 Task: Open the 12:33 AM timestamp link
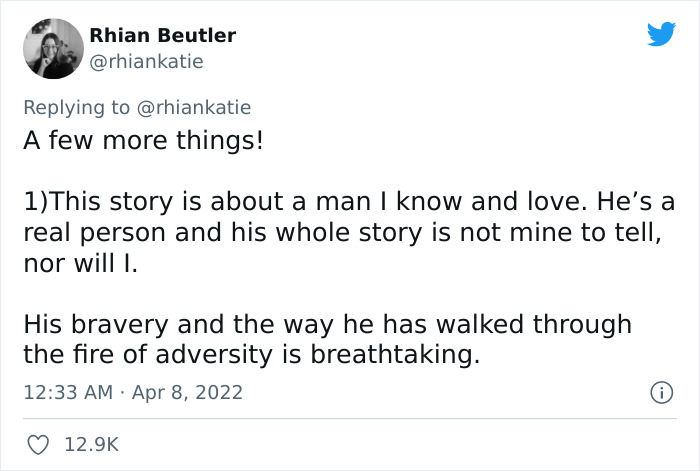click(x=68, y=393)
